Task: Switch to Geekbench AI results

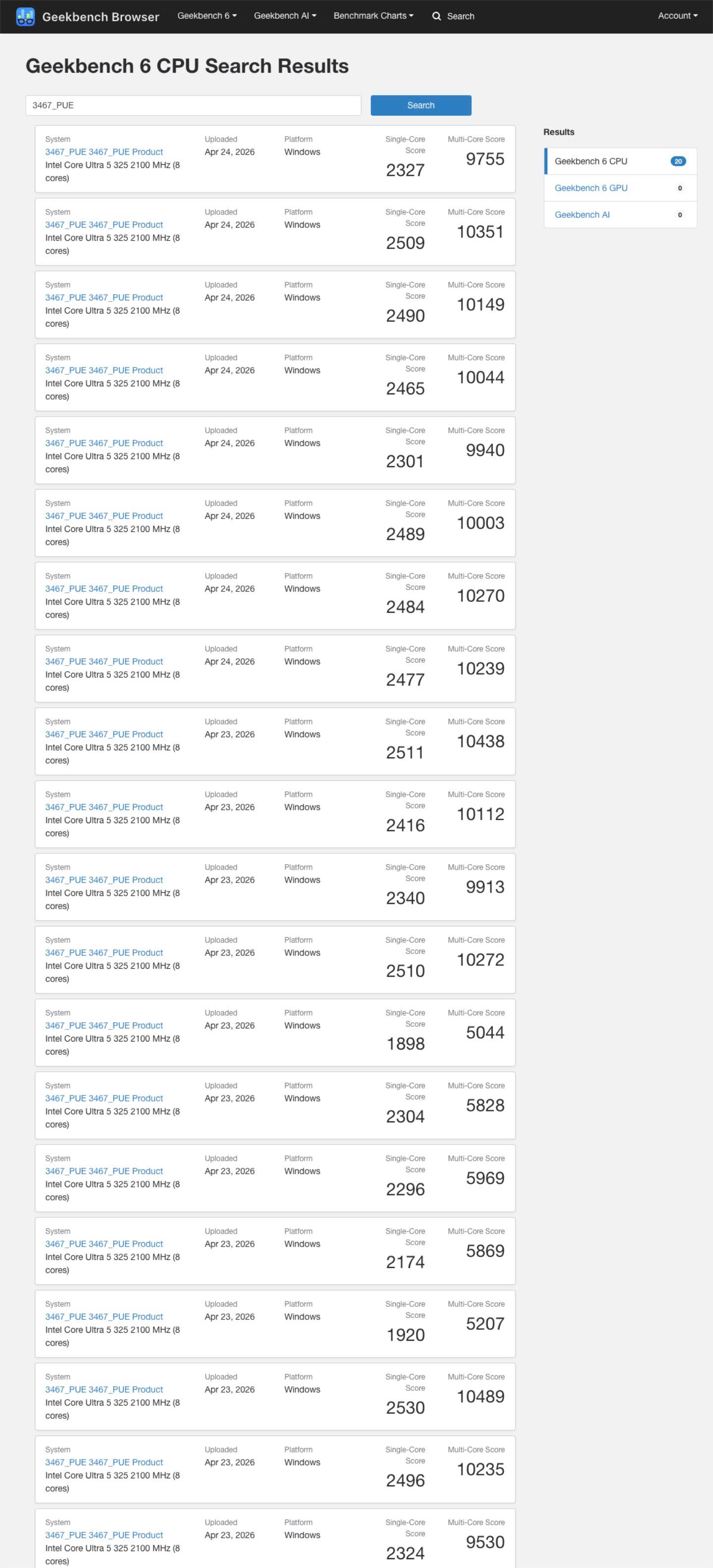Action: (582, 215)
